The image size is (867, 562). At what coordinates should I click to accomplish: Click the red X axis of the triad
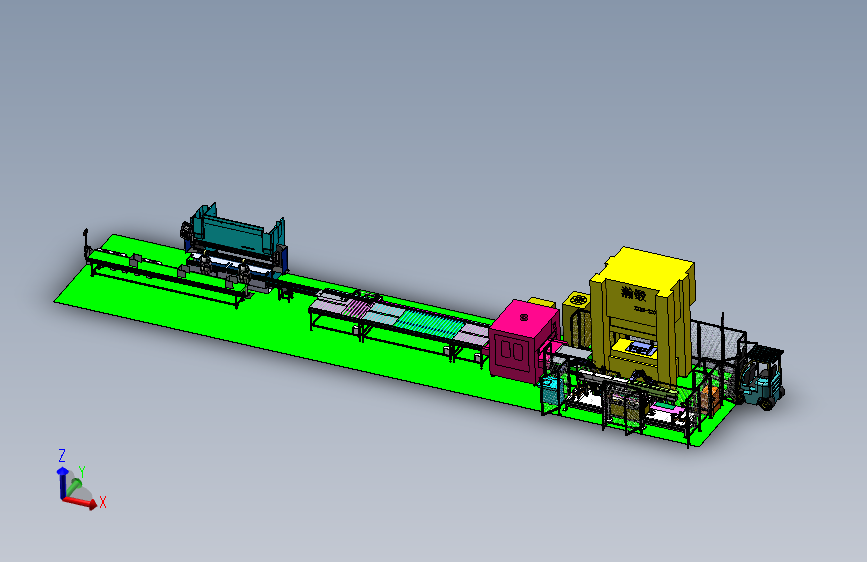80,502
